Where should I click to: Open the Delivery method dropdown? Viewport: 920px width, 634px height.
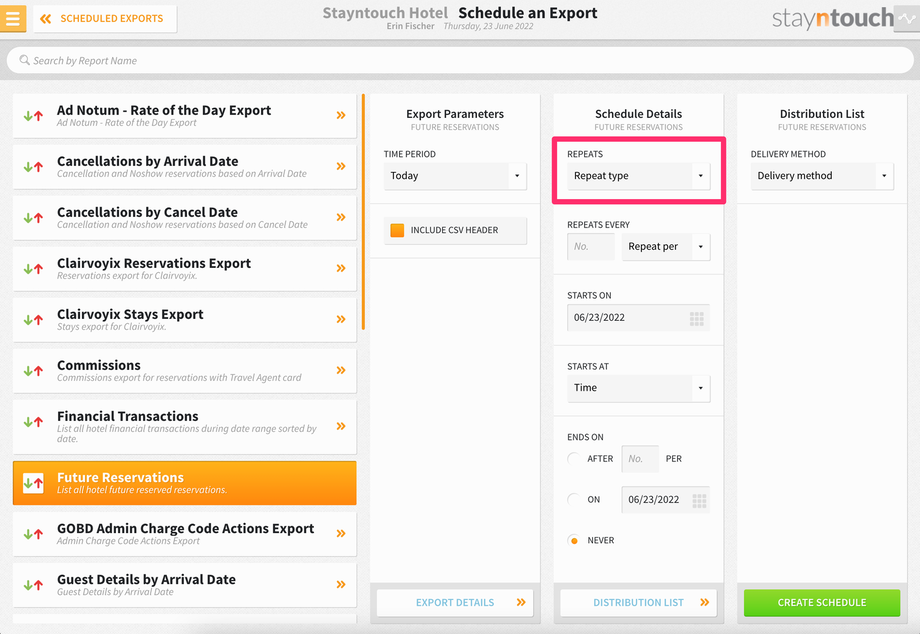(x=822, y=176)
